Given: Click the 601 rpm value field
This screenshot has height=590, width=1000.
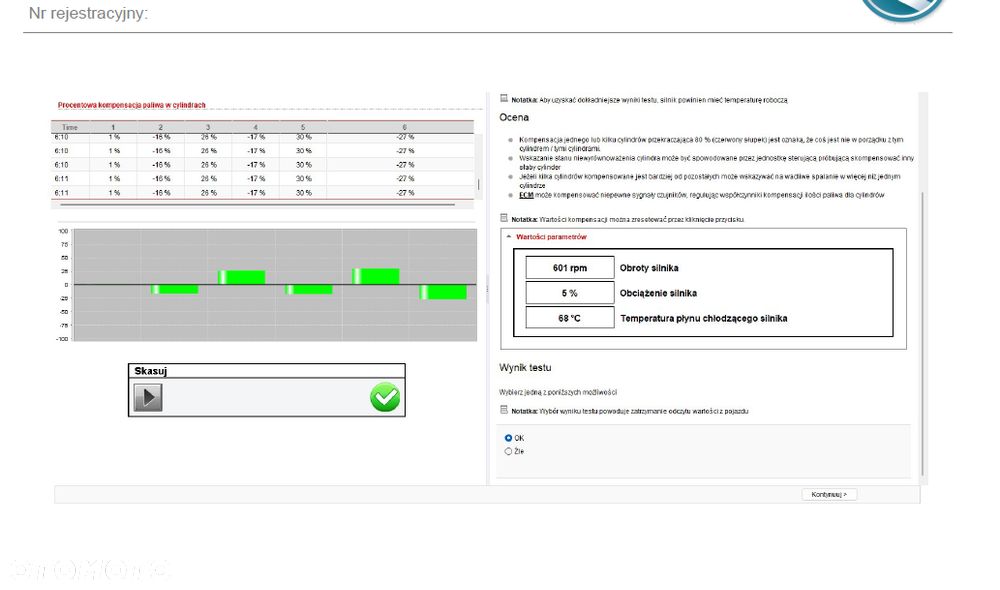Looking at the screenshot, I should point(570,268).
